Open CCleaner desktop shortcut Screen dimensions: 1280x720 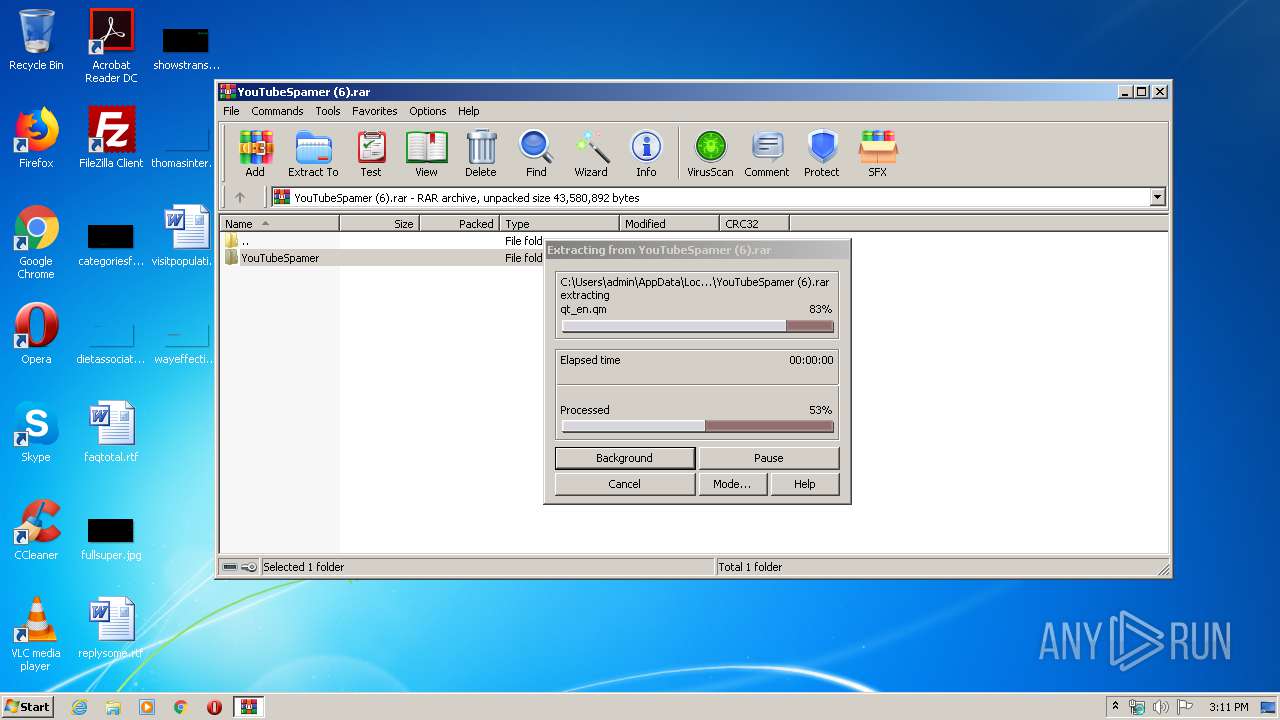point(36,530)
